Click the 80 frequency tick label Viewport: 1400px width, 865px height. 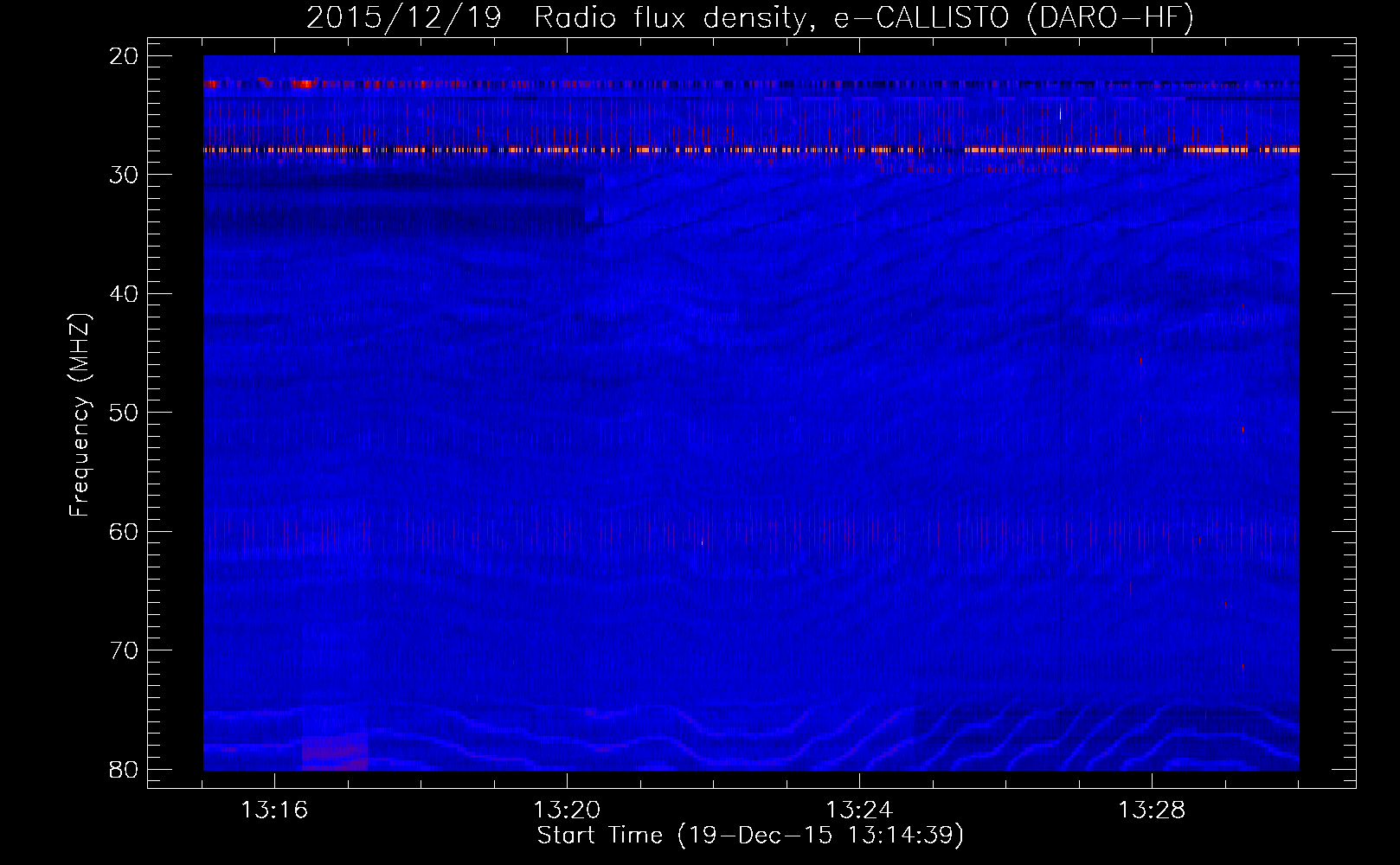125,769
